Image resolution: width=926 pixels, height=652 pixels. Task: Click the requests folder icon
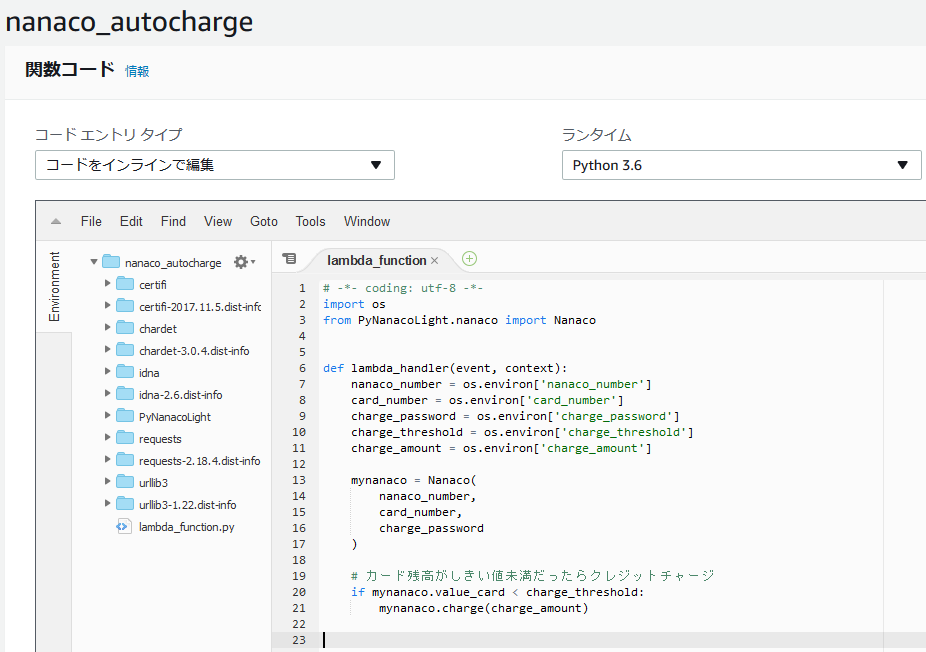click(125, 439)
